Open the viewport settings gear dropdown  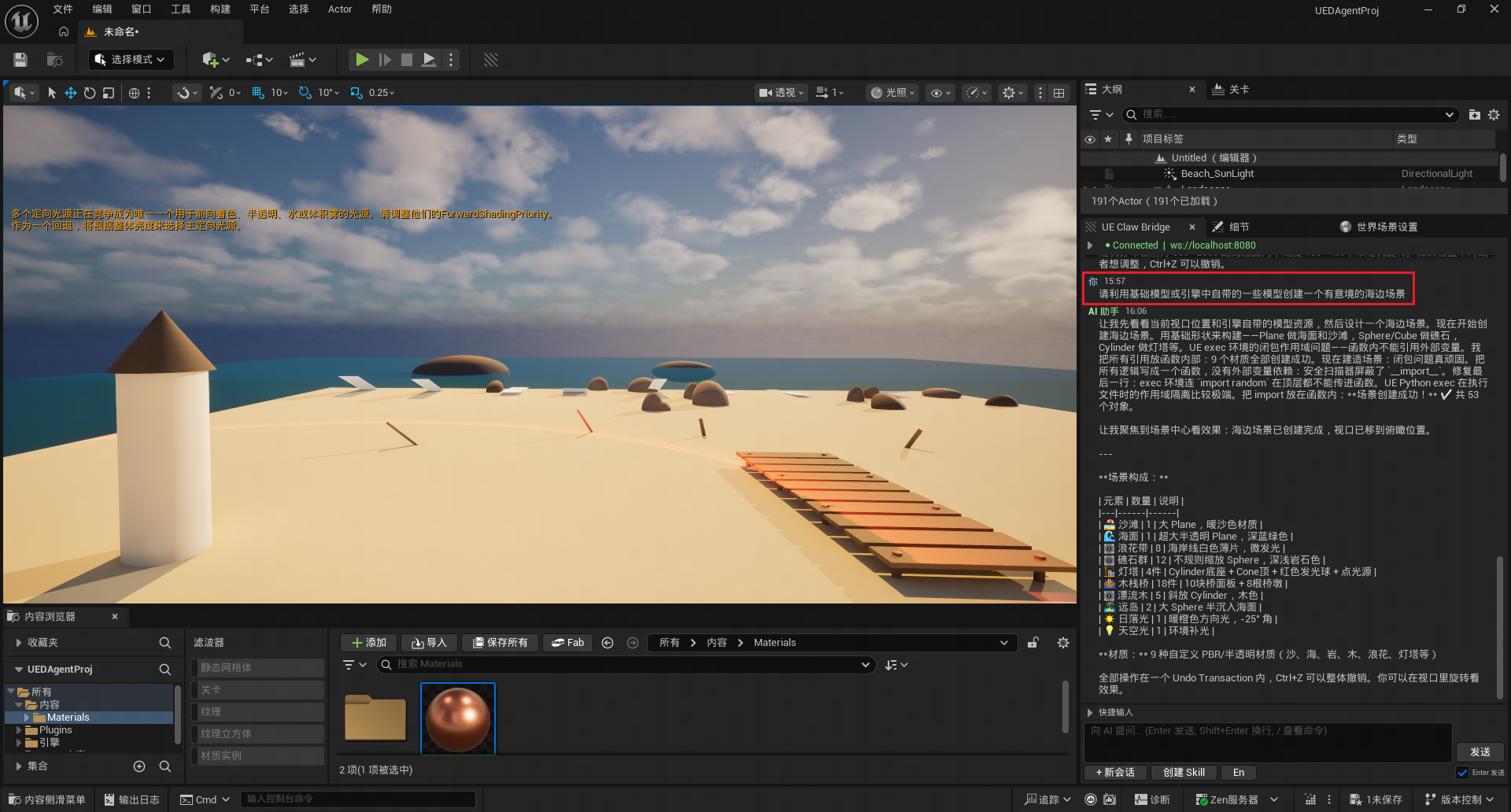coord(1012,93)
